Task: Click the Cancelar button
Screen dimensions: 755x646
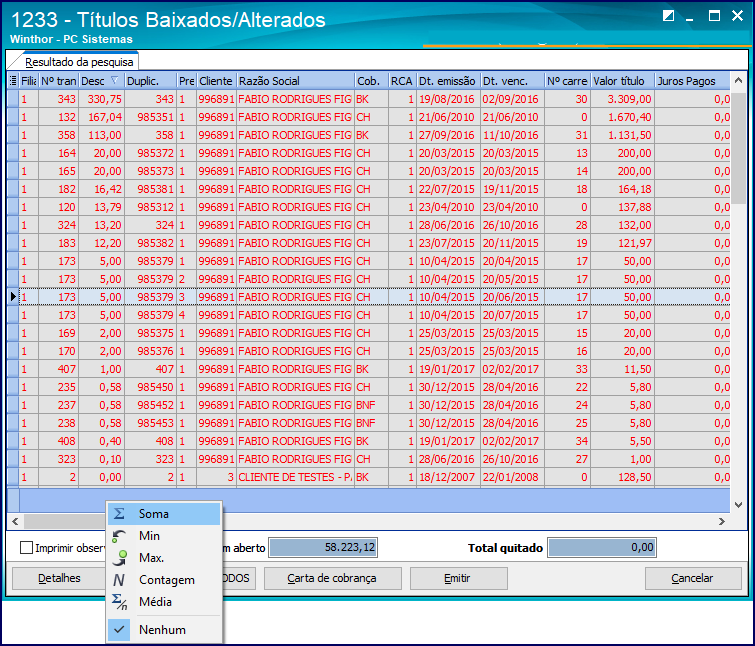Action: point(692,578)
